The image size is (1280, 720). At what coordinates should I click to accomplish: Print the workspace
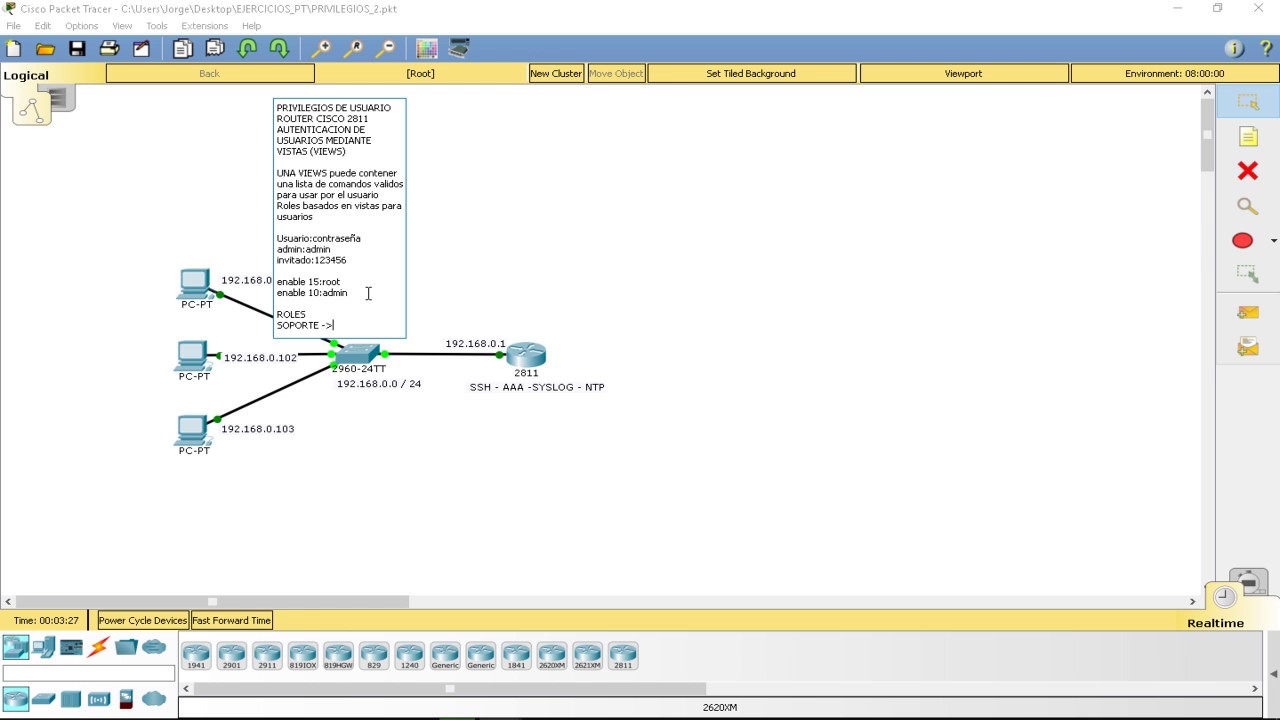(109, 48)
